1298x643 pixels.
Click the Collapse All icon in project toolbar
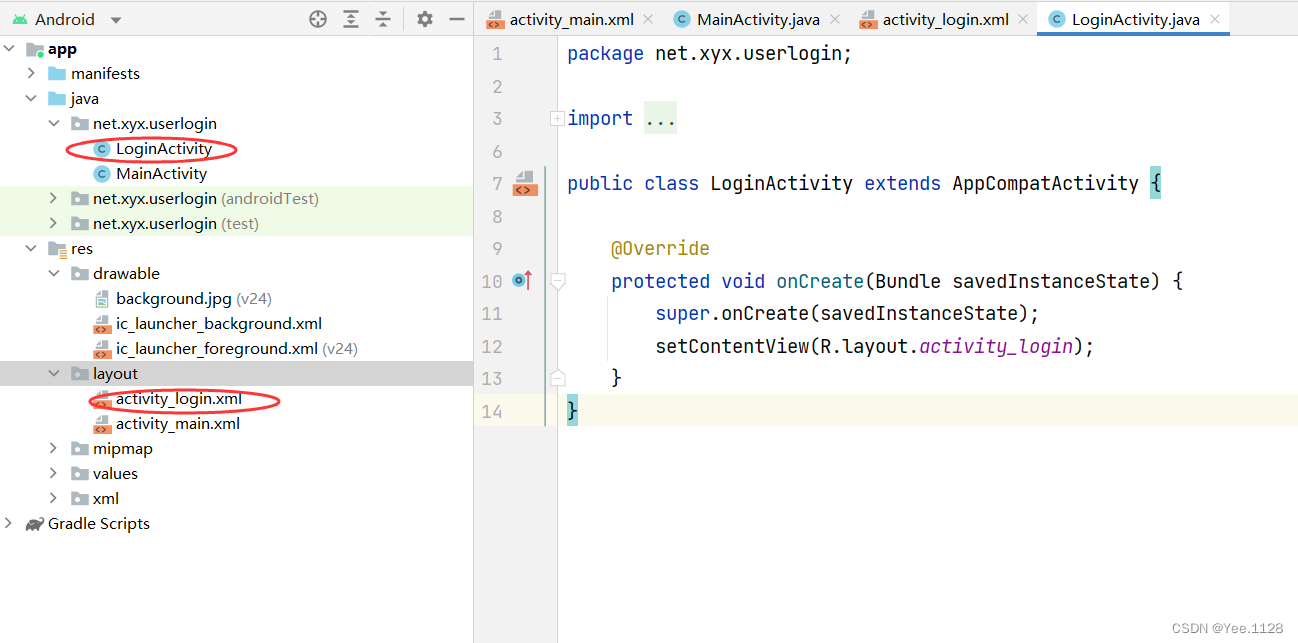coord(383,19)
